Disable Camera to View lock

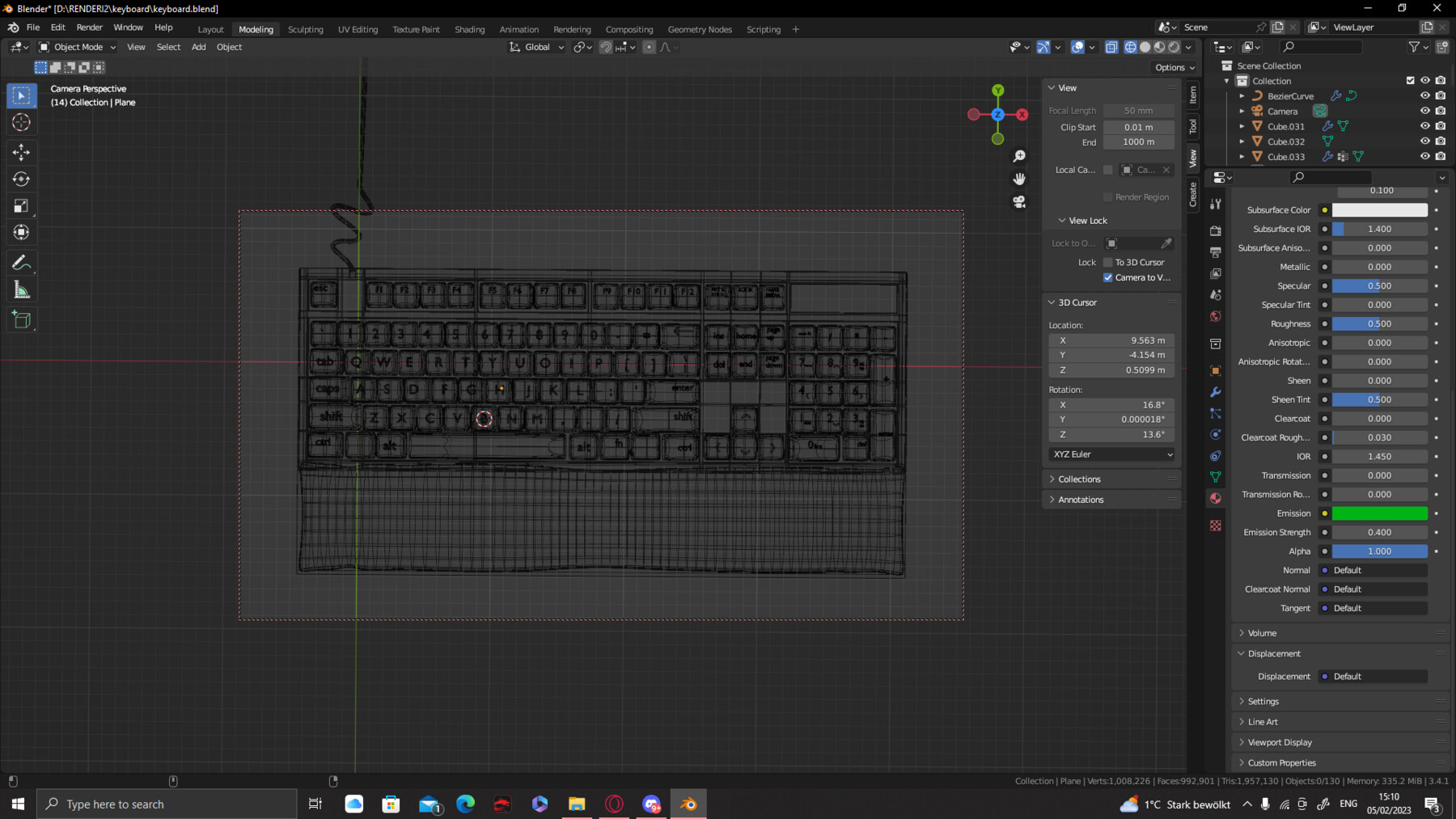click(1109, 277)
